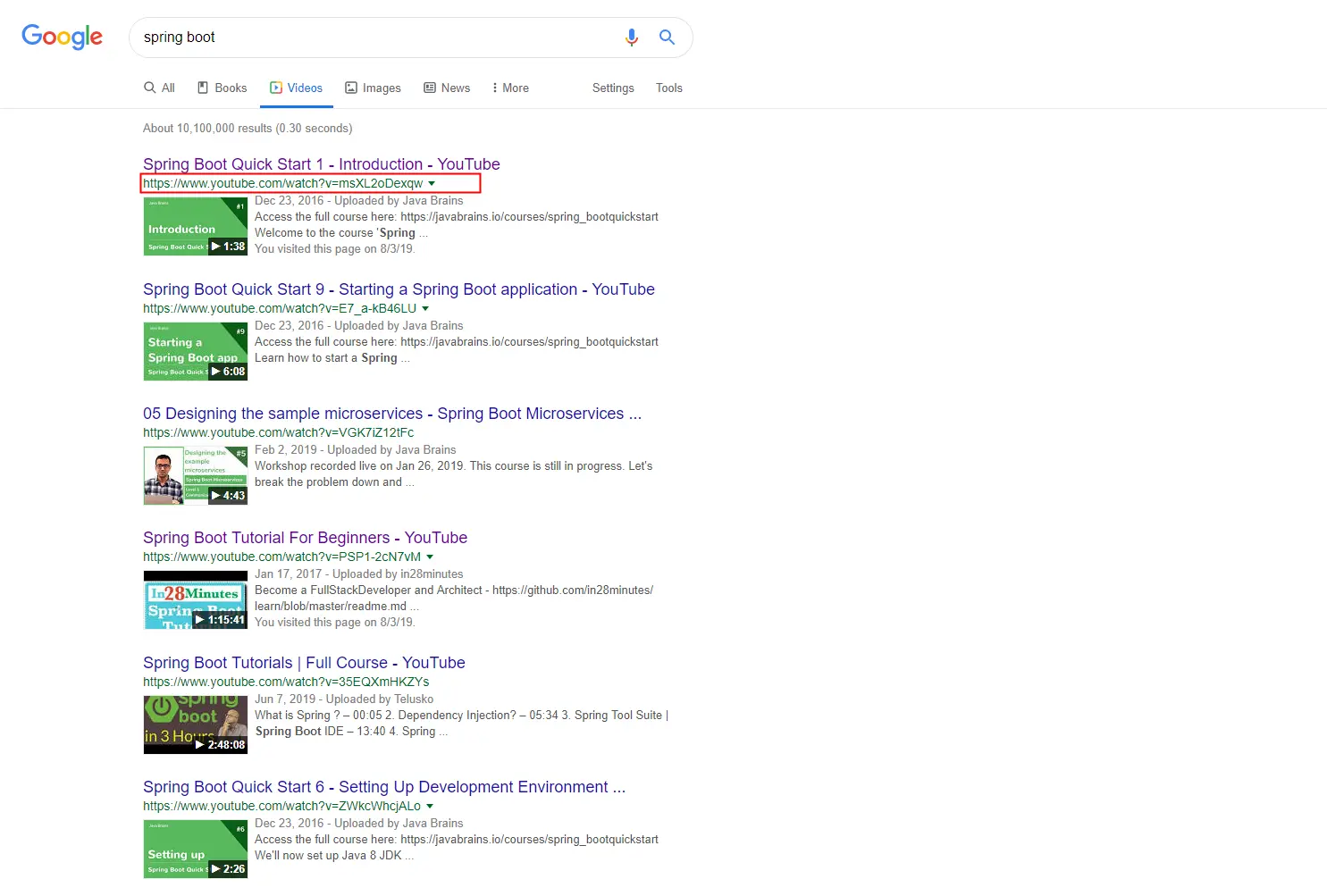The height and width of the screenshot is (896, 1327).
Task: Play the Introduction video thumbnail (1:38)
Action: (196, 226)
